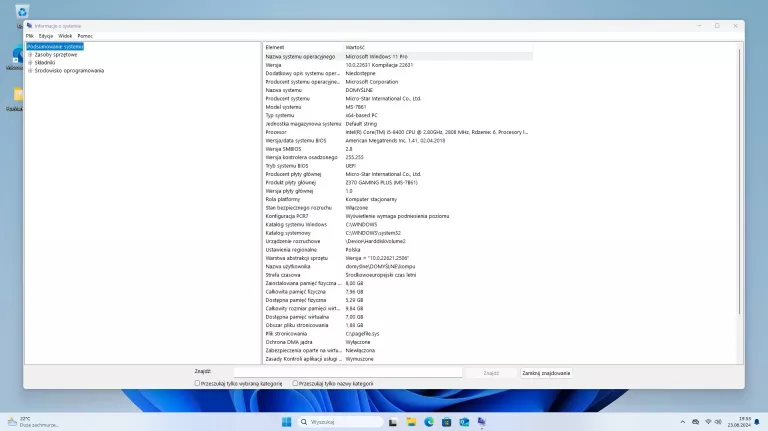Open the Pomoc menu
Screen dimensions: 768x431
[x=85, y=36]
